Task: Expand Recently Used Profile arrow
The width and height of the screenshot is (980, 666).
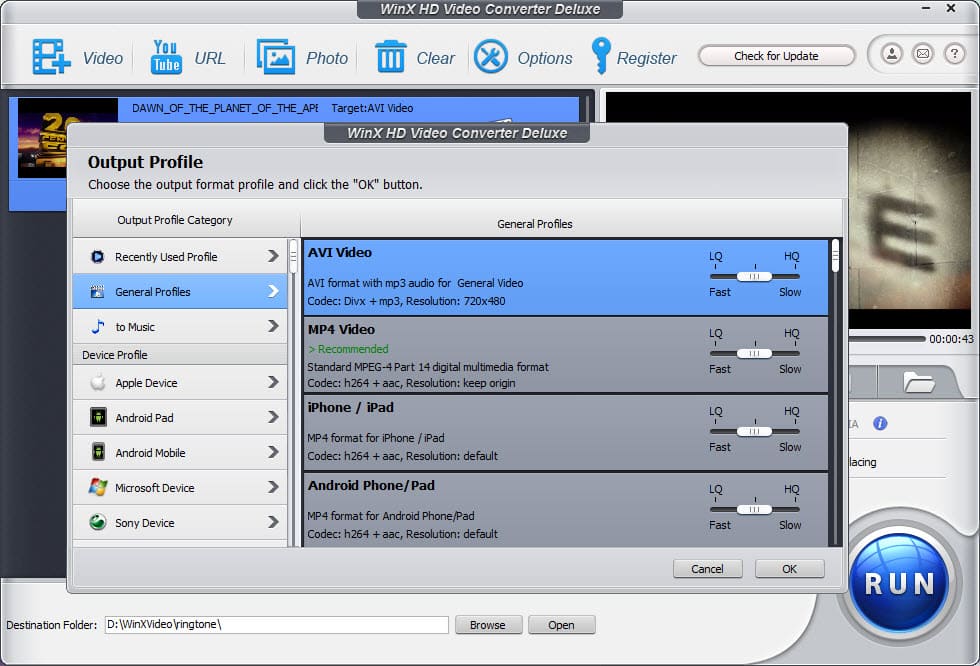Action: (x=273, y=256)
